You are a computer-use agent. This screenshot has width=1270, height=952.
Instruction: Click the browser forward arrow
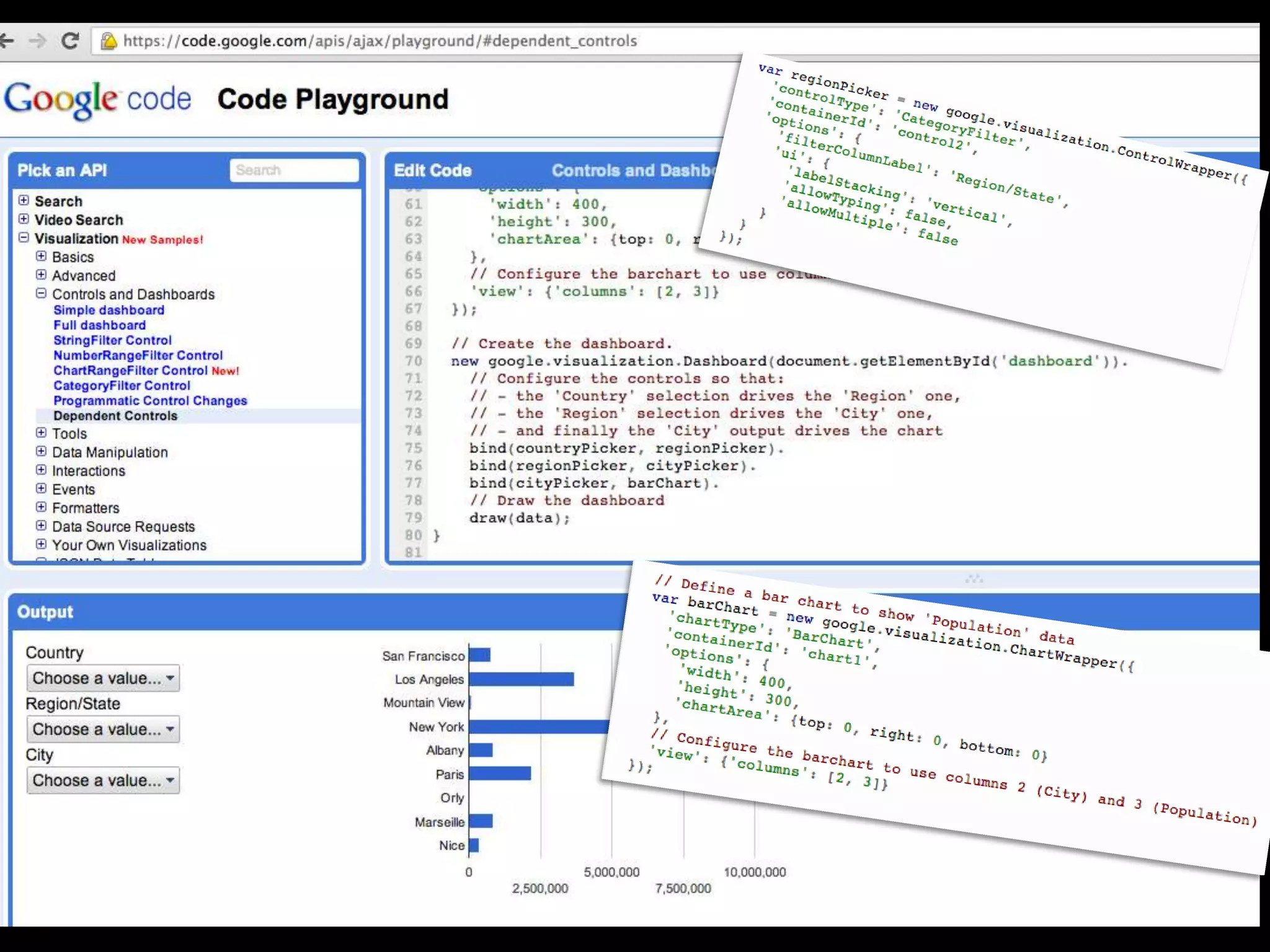tap(38, 41)
